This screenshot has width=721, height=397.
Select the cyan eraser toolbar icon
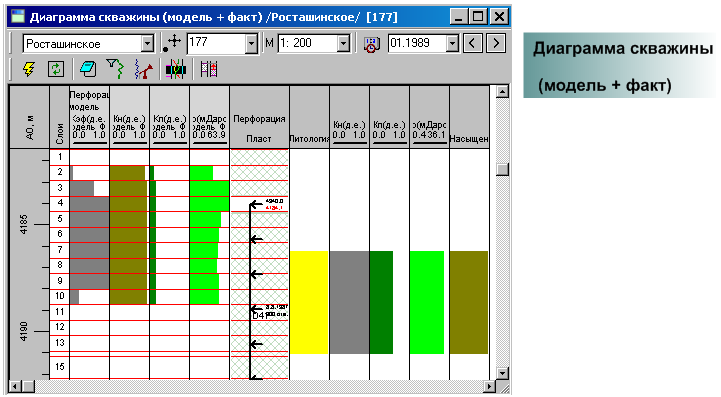point(87,69)
